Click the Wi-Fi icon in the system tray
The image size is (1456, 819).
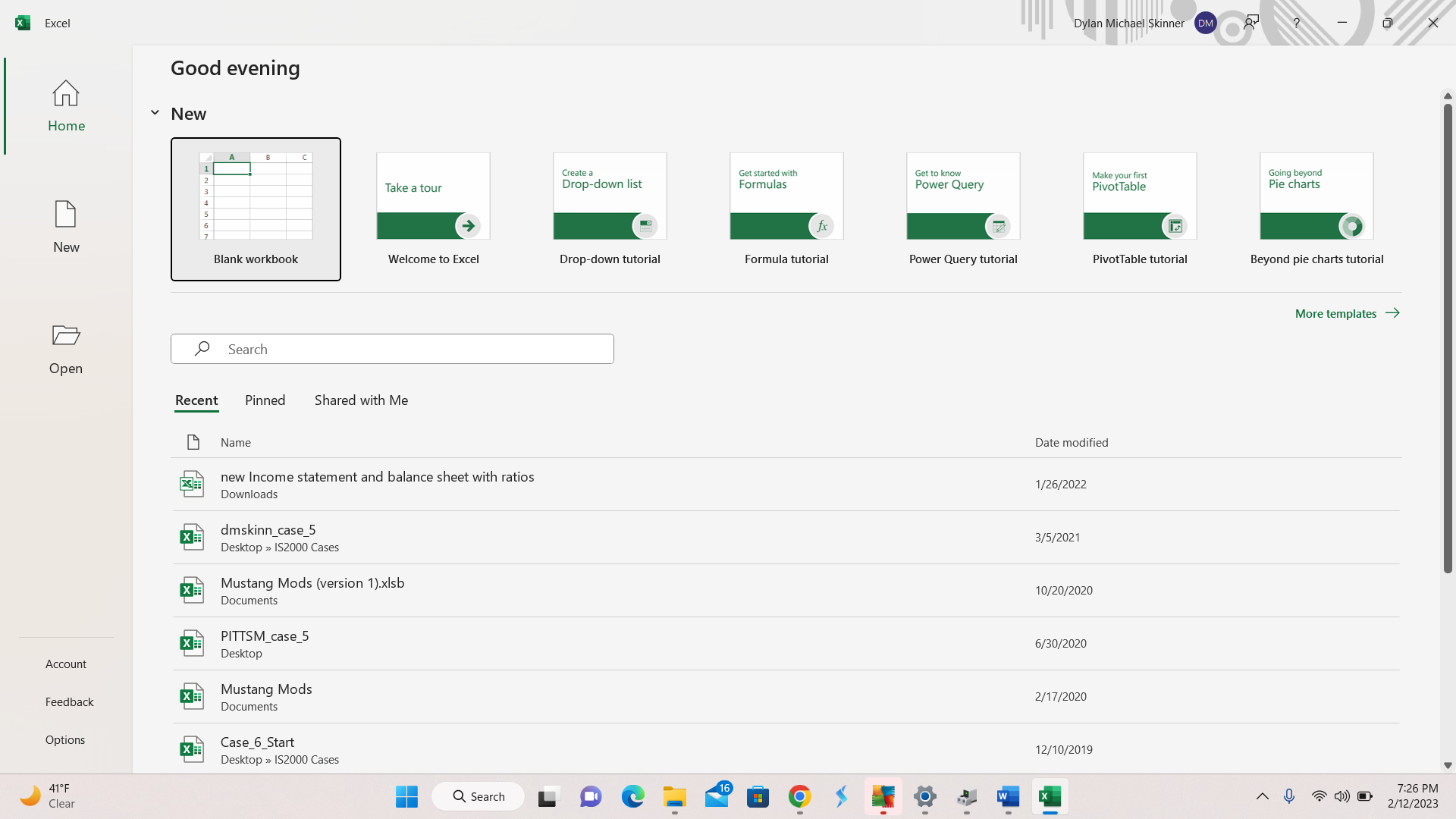pyautogui.click(x=1319, y=796)
